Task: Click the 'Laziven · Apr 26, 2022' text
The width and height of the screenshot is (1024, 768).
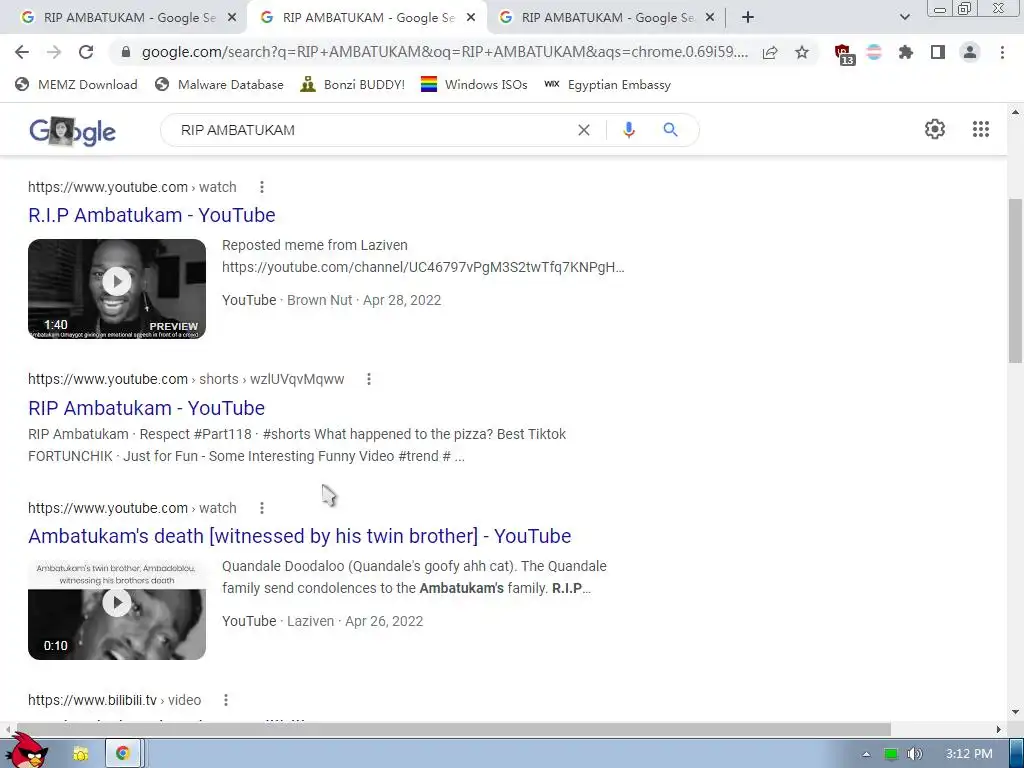Action: [x=355, y=621]
